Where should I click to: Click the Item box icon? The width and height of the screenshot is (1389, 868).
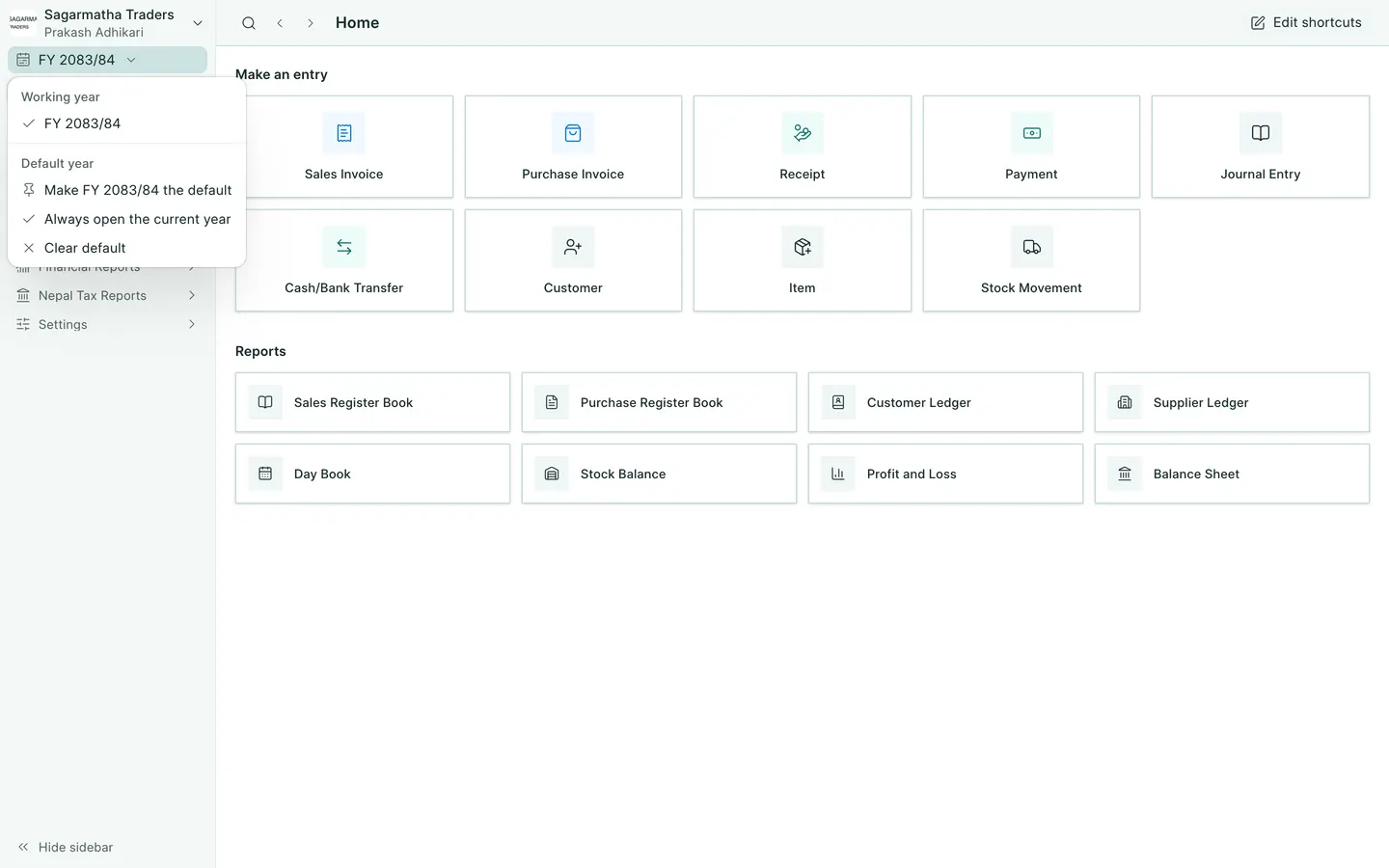[803, 247]
